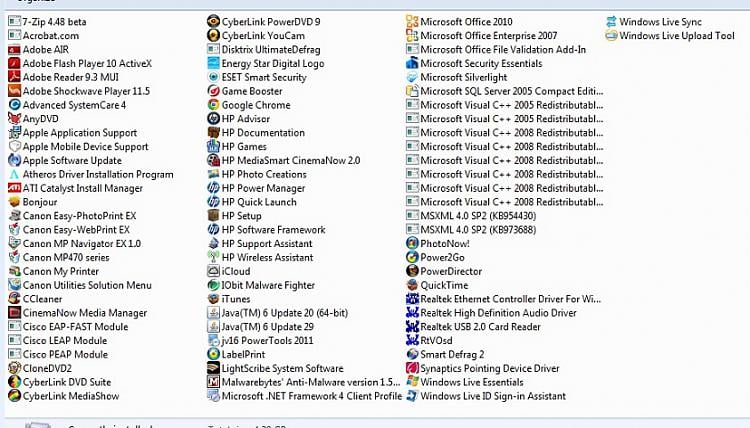Click the Malwarebytes' Anti-Malware icon
Image resolution: width=750 pixels, height=428 pixels.
(213, 382)
